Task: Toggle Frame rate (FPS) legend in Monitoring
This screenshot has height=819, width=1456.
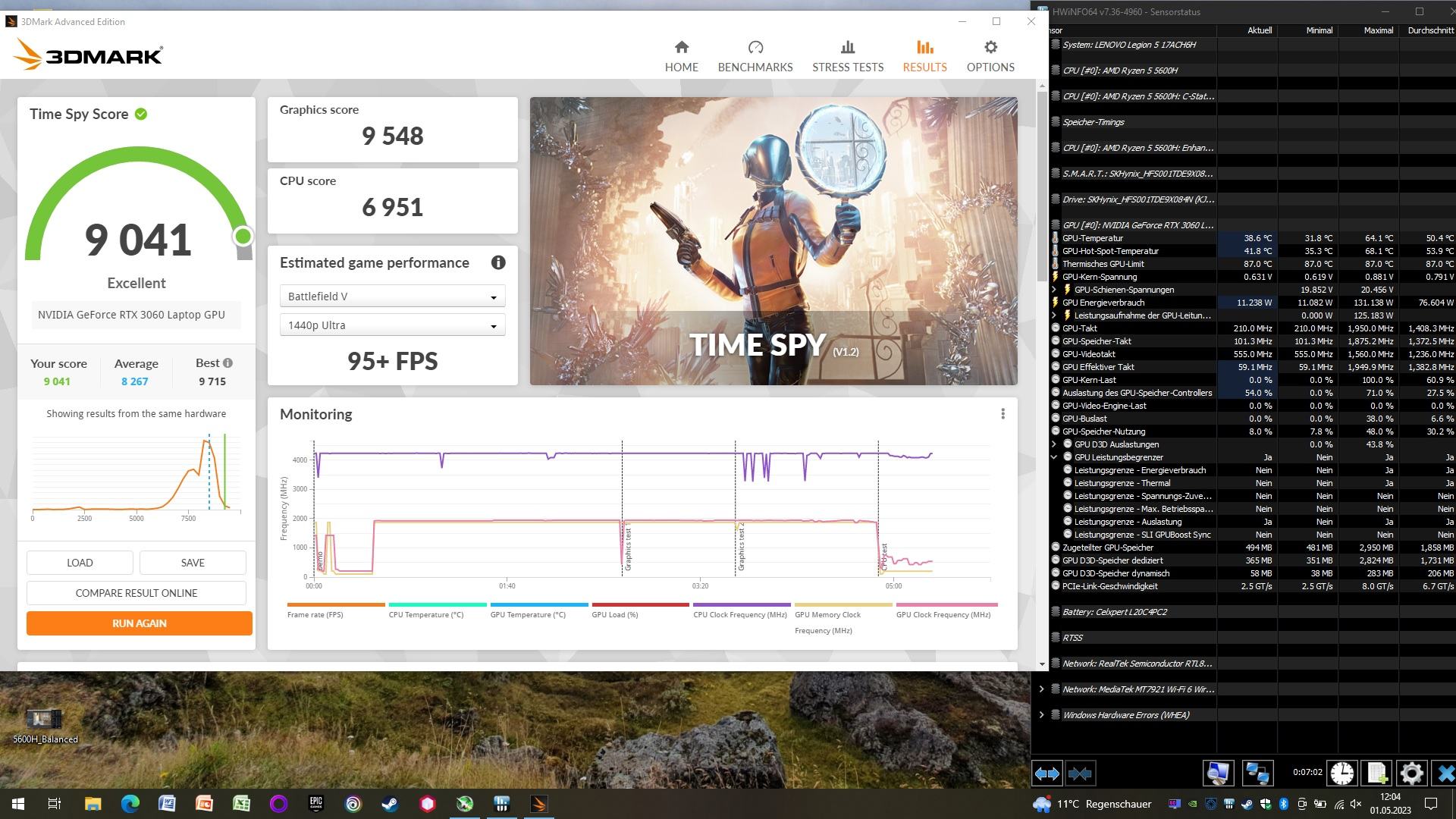Action: point(315,614)
